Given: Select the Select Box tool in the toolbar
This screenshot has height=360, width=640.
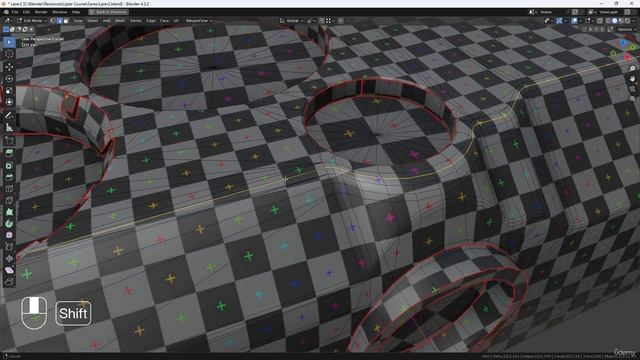Looking at the screenshot, I should pyautogui.click(x=9, y=42).
